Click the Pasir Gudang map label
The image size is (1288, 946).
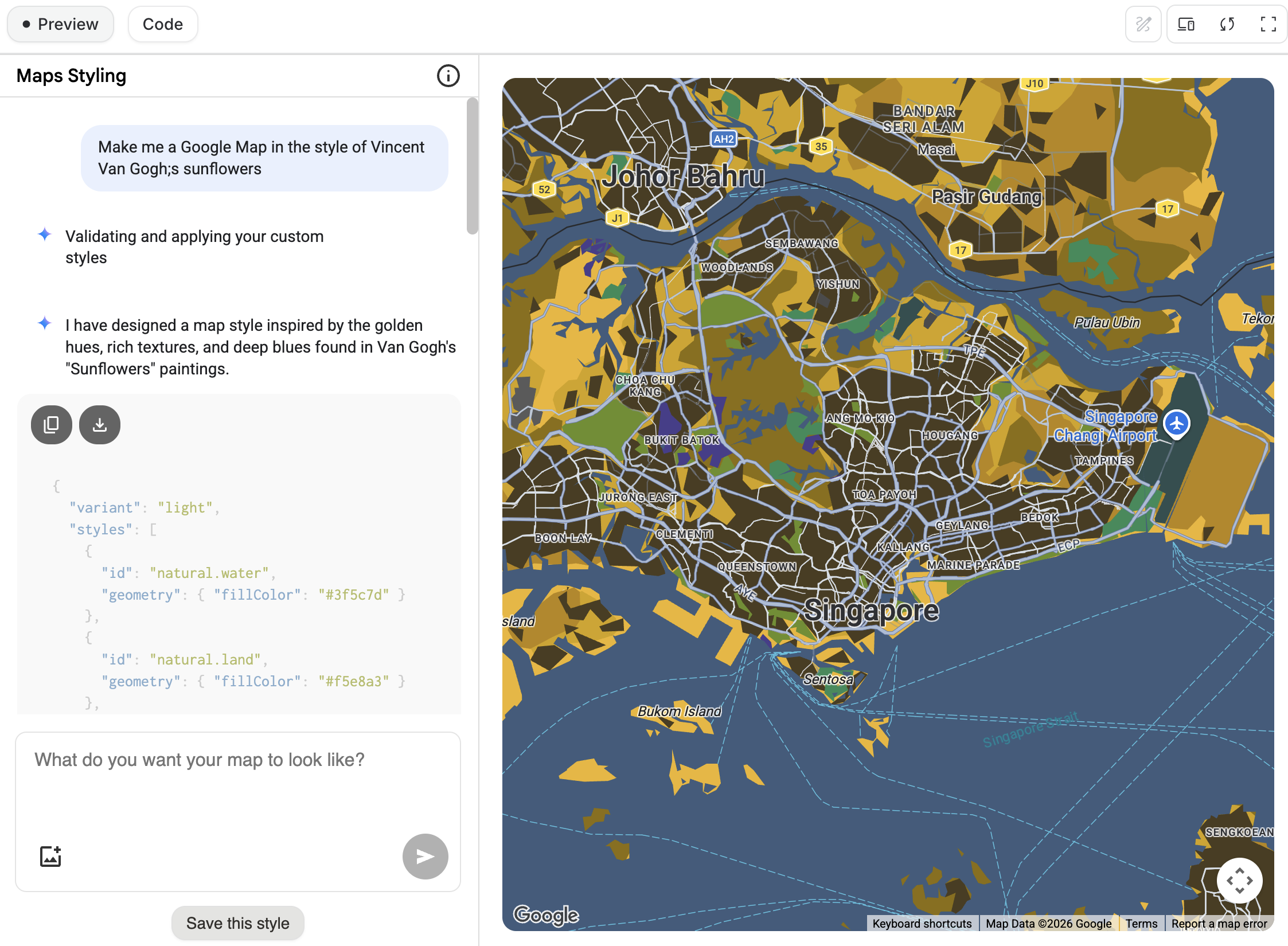tap(986, 197)
